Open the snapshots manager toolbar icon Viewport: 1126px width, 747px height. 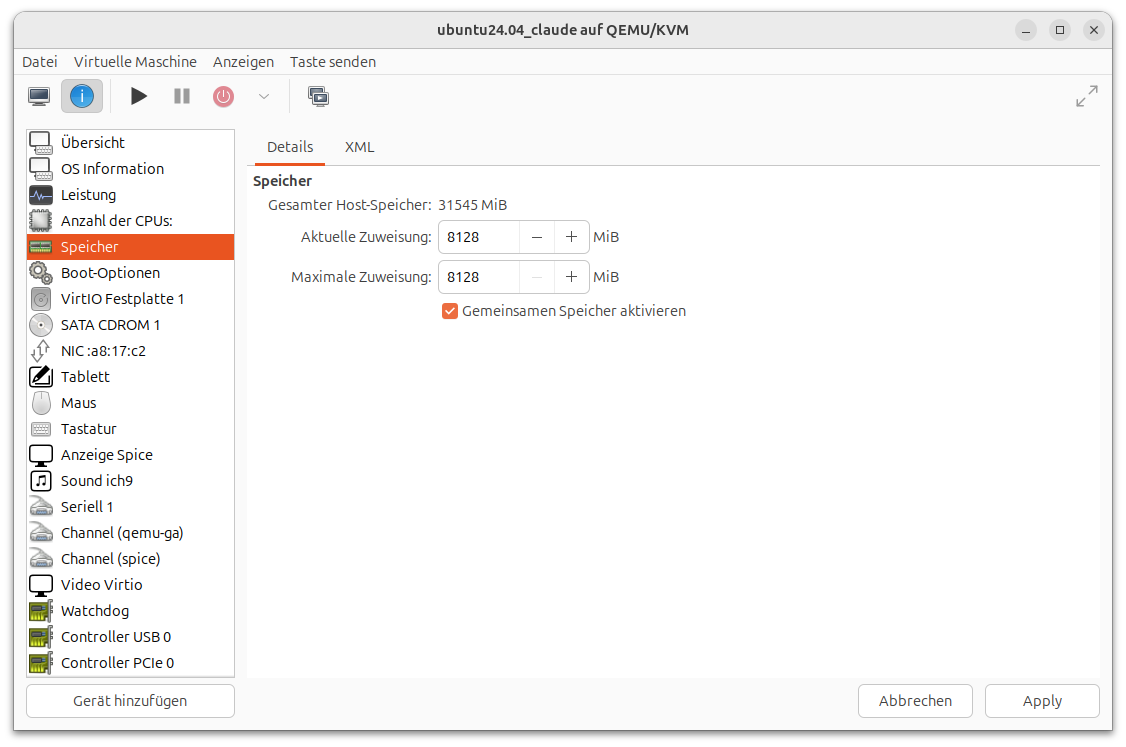coord(318,96)
